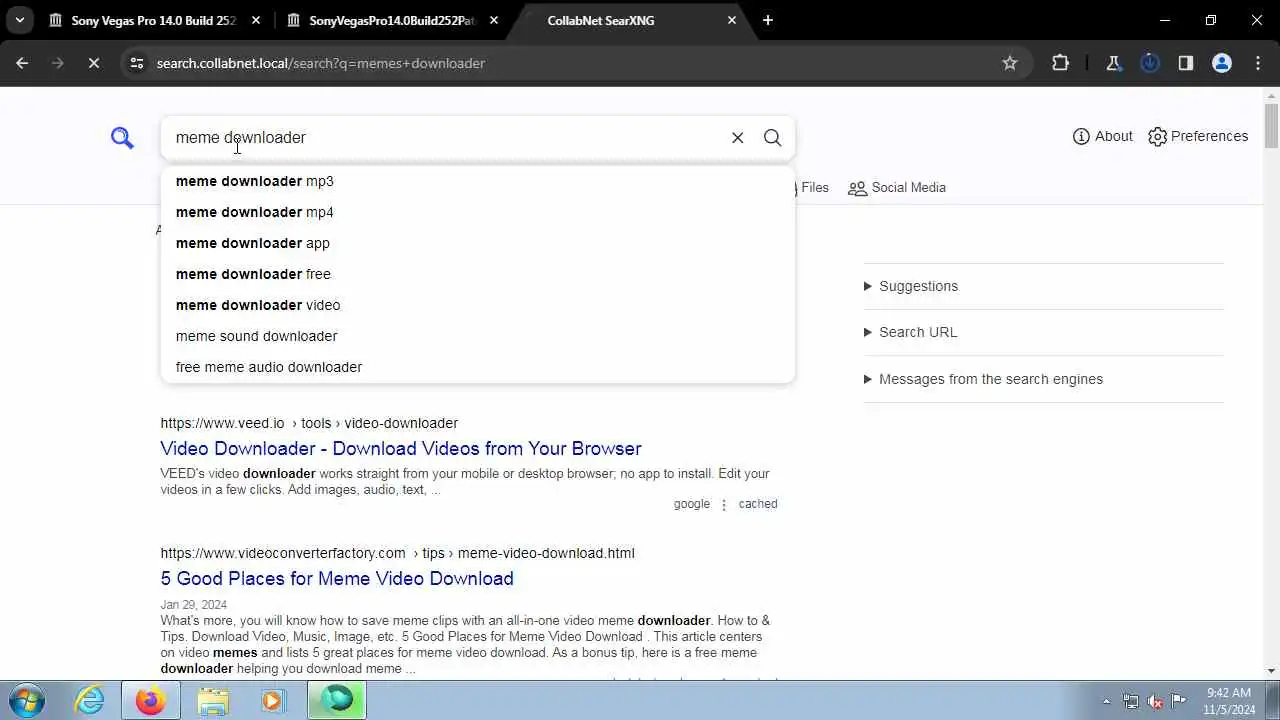
Task: Open tab search dropdown arrow
Action: 20,20
